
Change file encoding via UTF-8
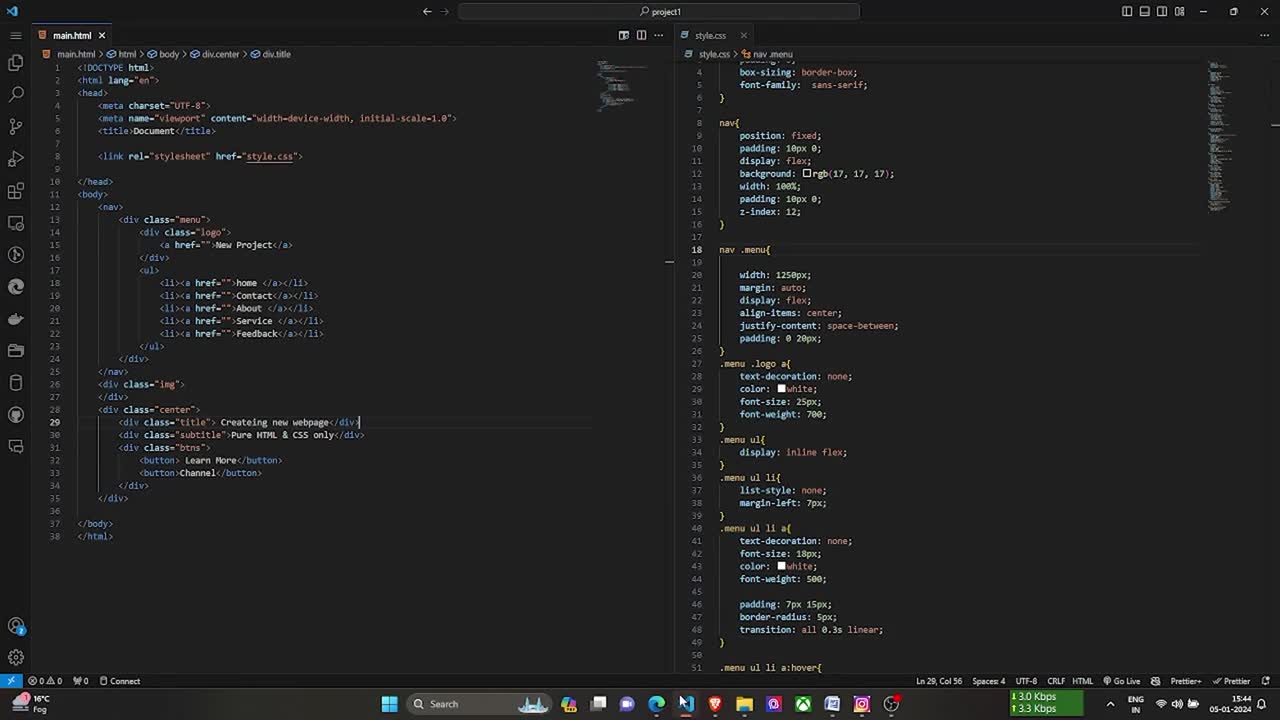click(x=1027, y=681)
